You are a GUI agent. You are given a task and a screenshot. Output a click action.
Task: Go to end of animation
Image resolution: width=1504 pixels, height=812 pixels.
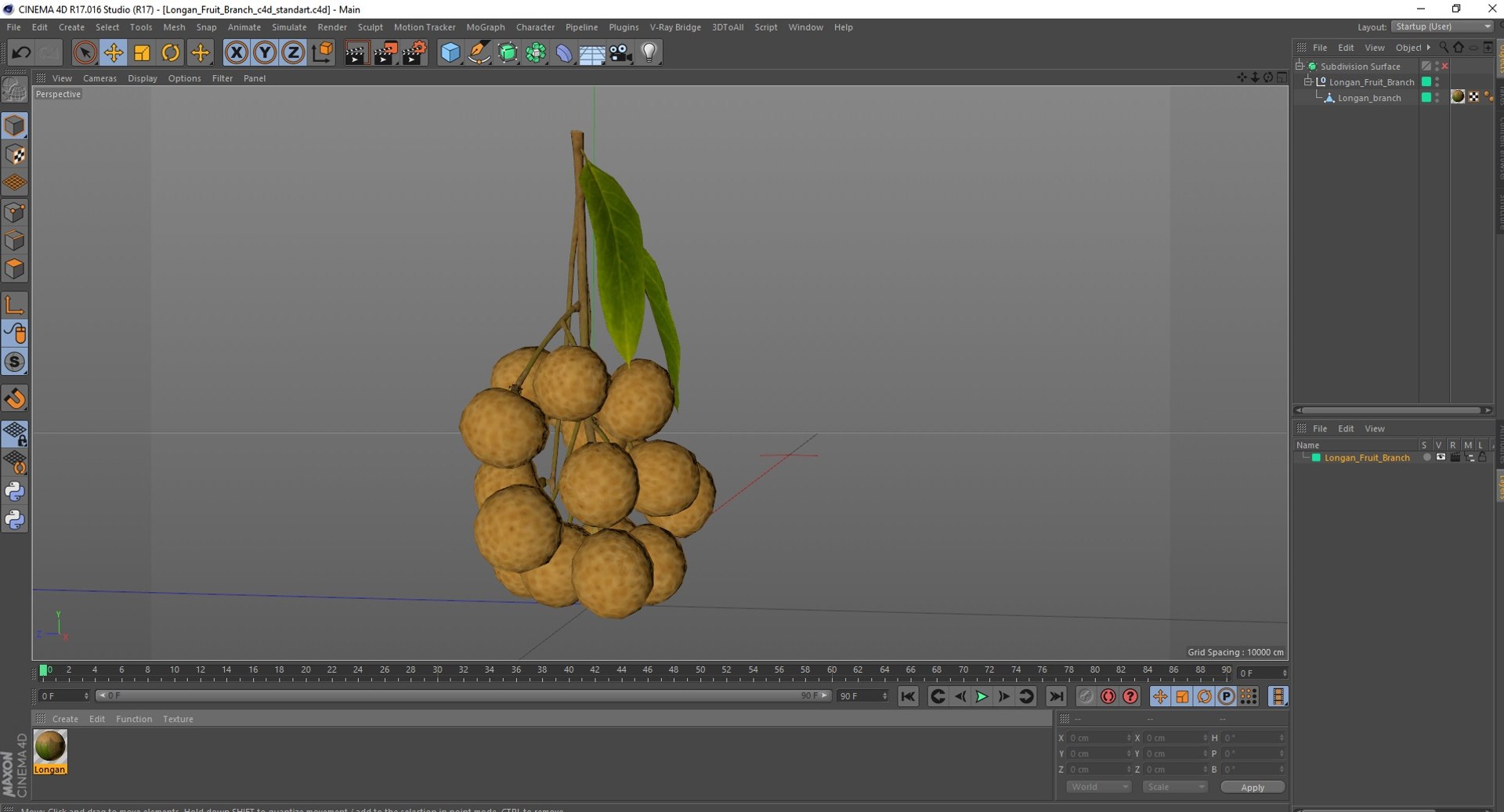click(x=1056, y=696)
